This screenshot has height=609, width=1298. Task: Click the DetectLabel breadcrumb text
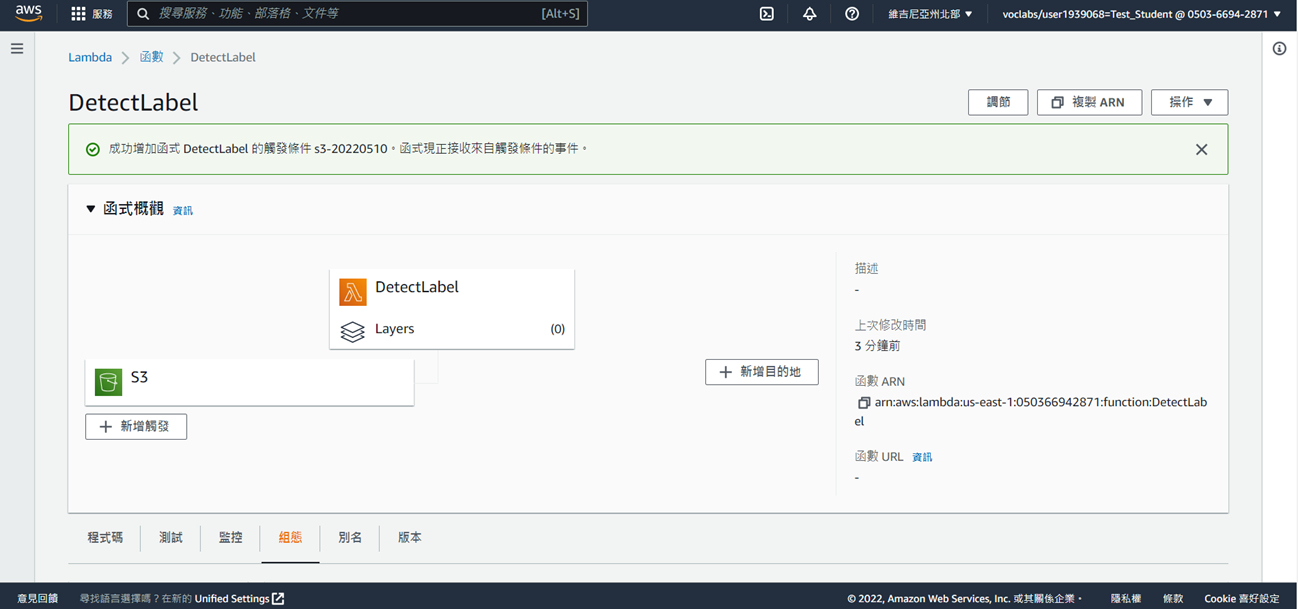223,58
